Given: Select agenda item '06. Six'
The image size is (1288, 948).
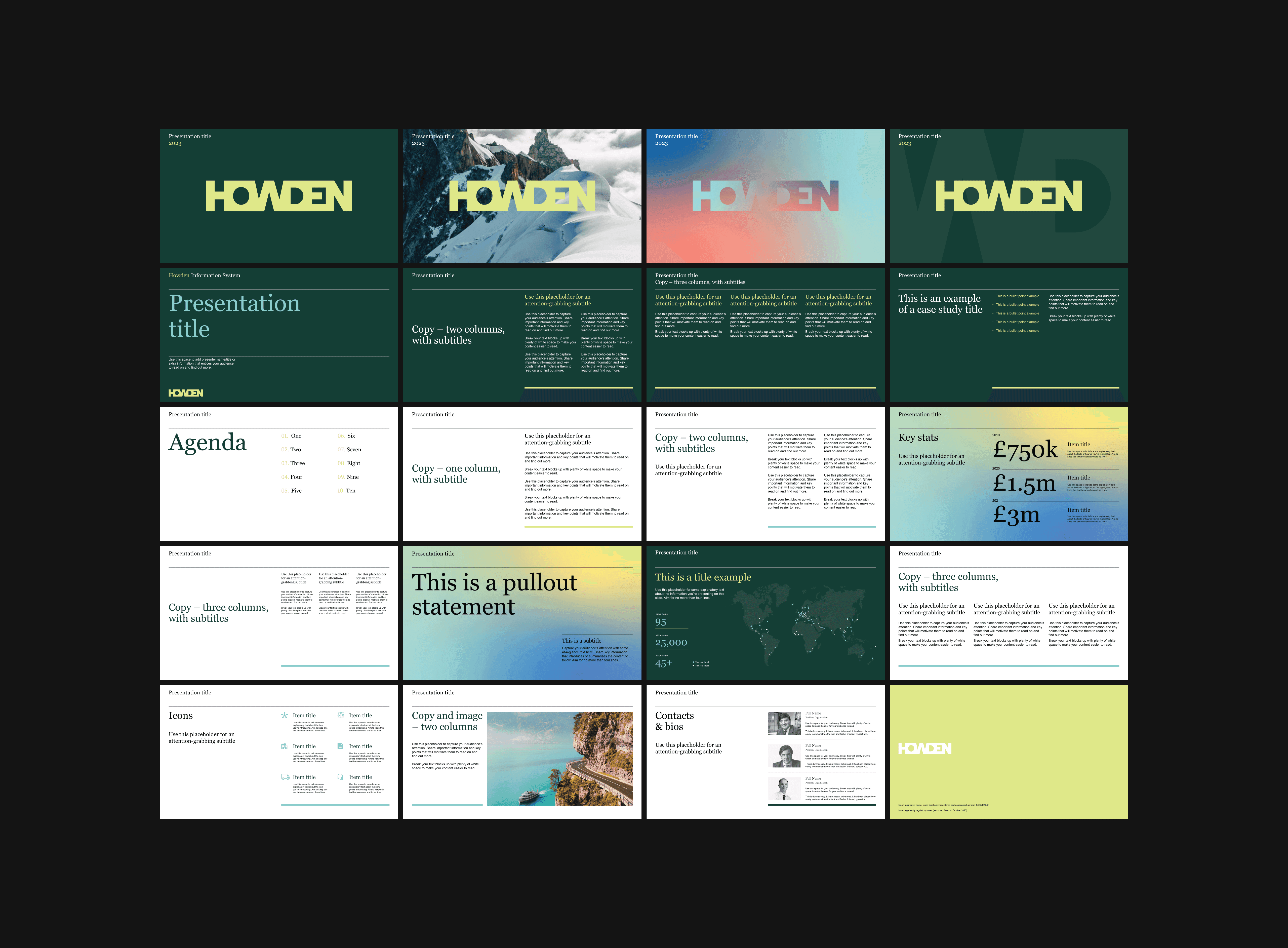Looking at the screenshot, I should click(346, 436).
